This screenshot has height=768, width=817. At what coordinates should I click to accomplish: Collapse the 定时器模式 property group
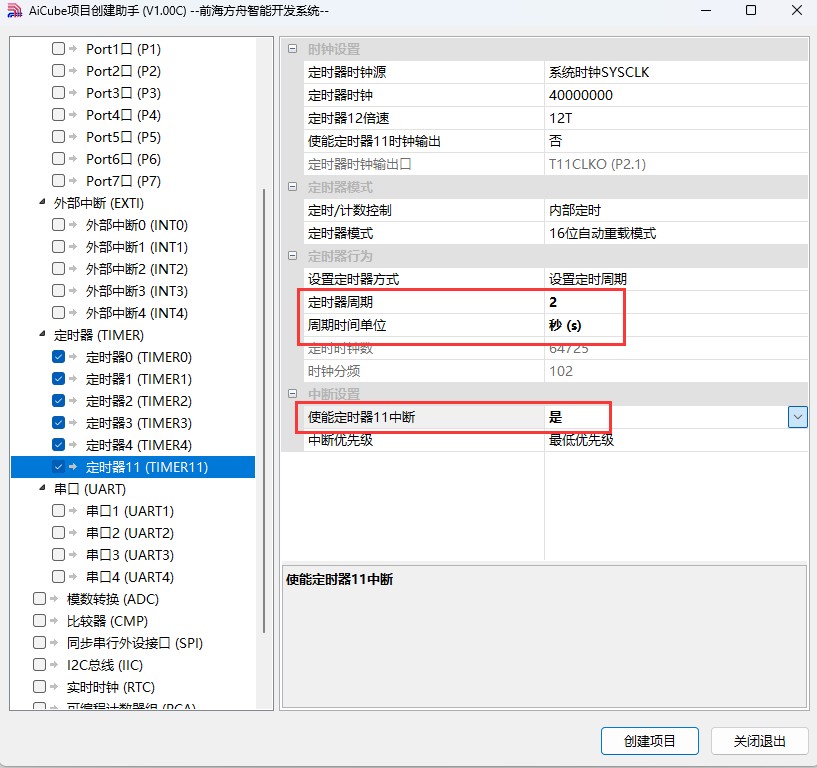pos(293,187)
